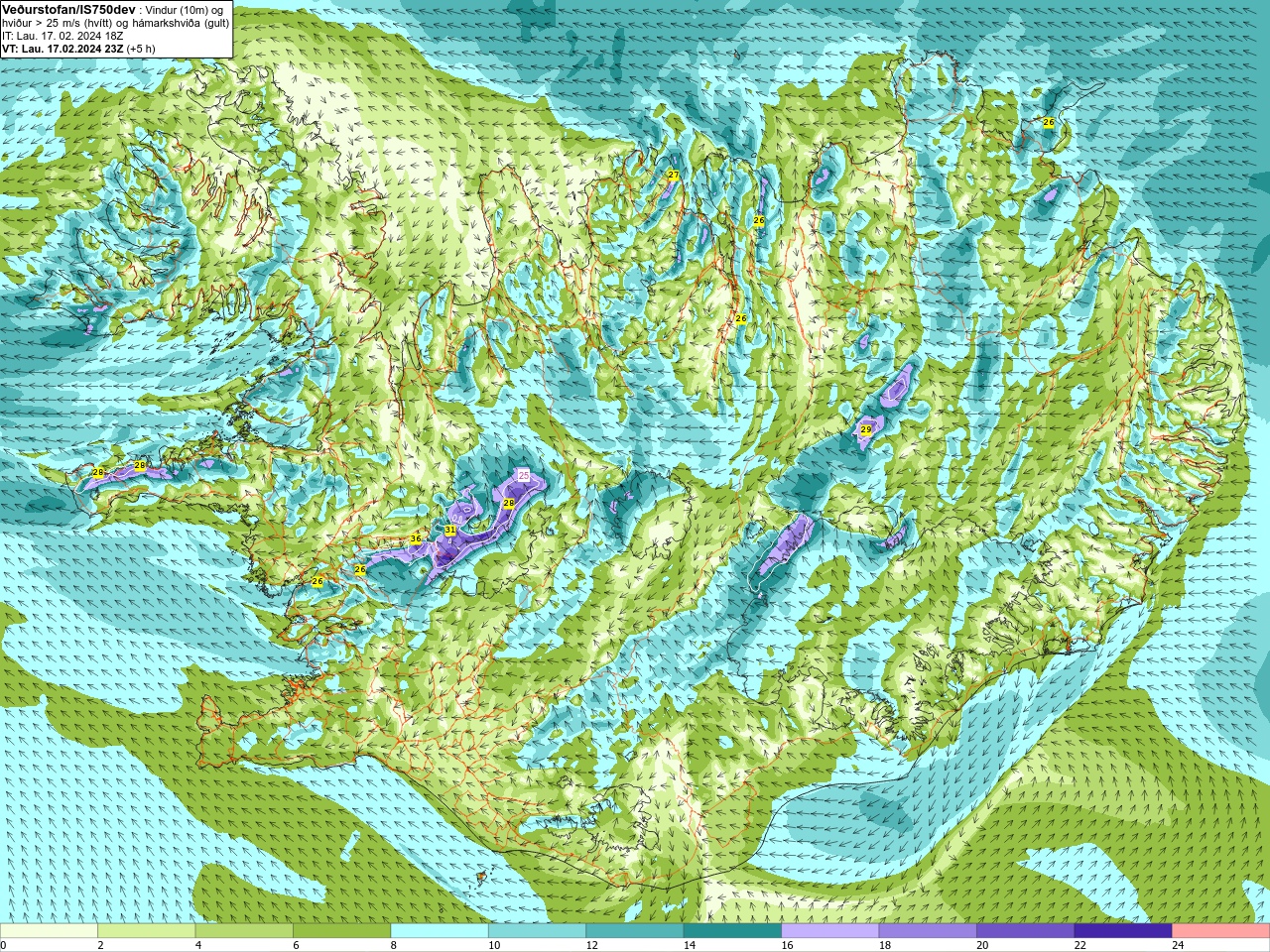
Task: Click the title text 'Veðurstofan/IS750dev'
Action: (69, 9)
